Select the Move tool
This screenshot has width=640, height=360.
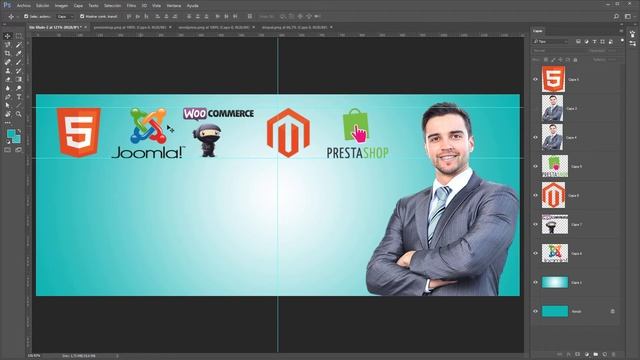[x=7, y=36]
